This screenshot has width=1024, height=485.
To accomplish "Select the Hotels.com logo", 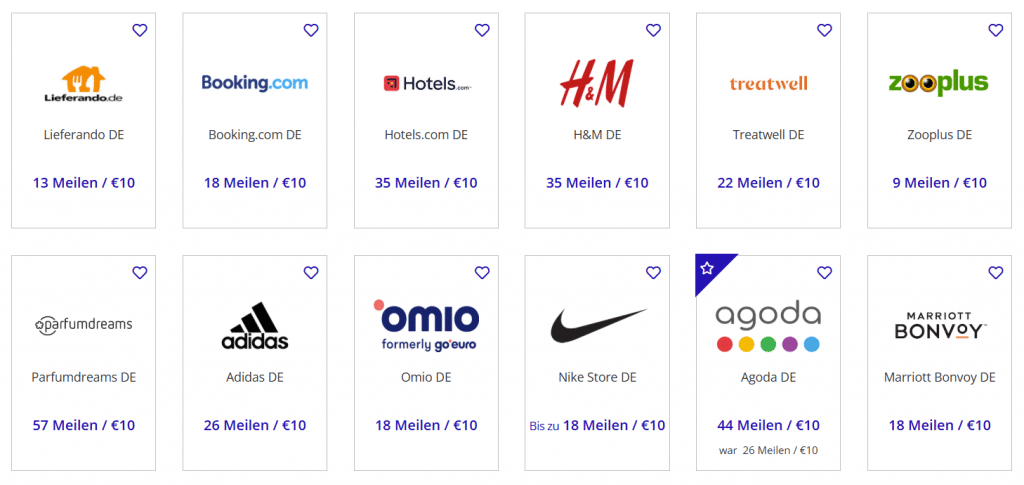I will (426, 84).
